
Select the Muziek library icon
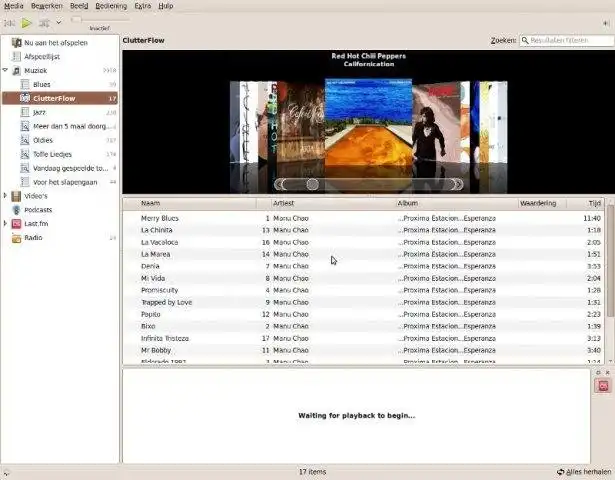(16, 71)
